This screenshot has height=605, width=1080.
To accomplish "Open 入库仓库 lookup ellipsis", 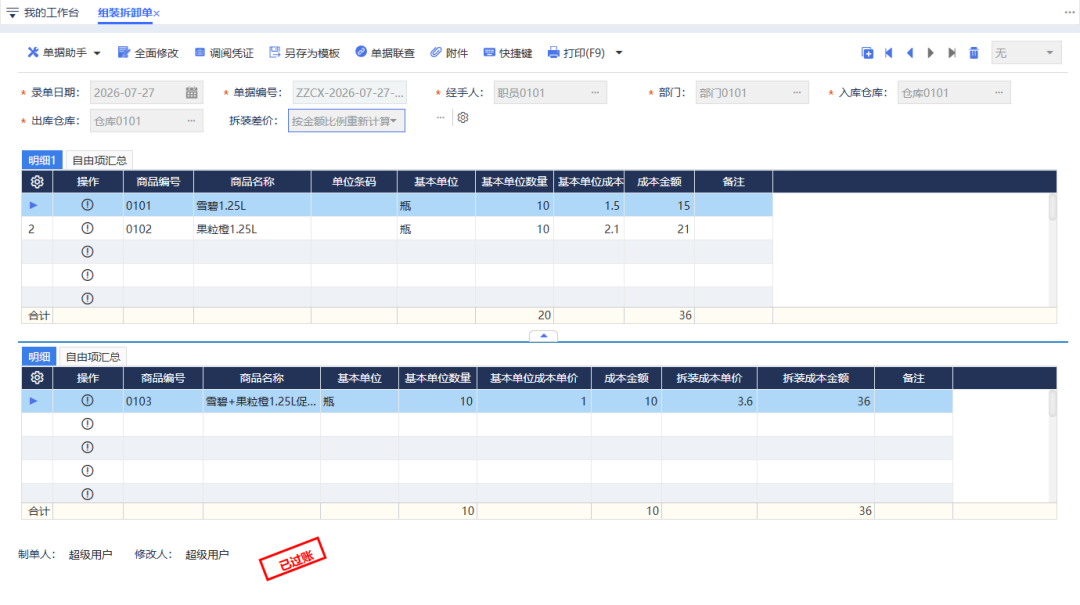I will point(999,92).
